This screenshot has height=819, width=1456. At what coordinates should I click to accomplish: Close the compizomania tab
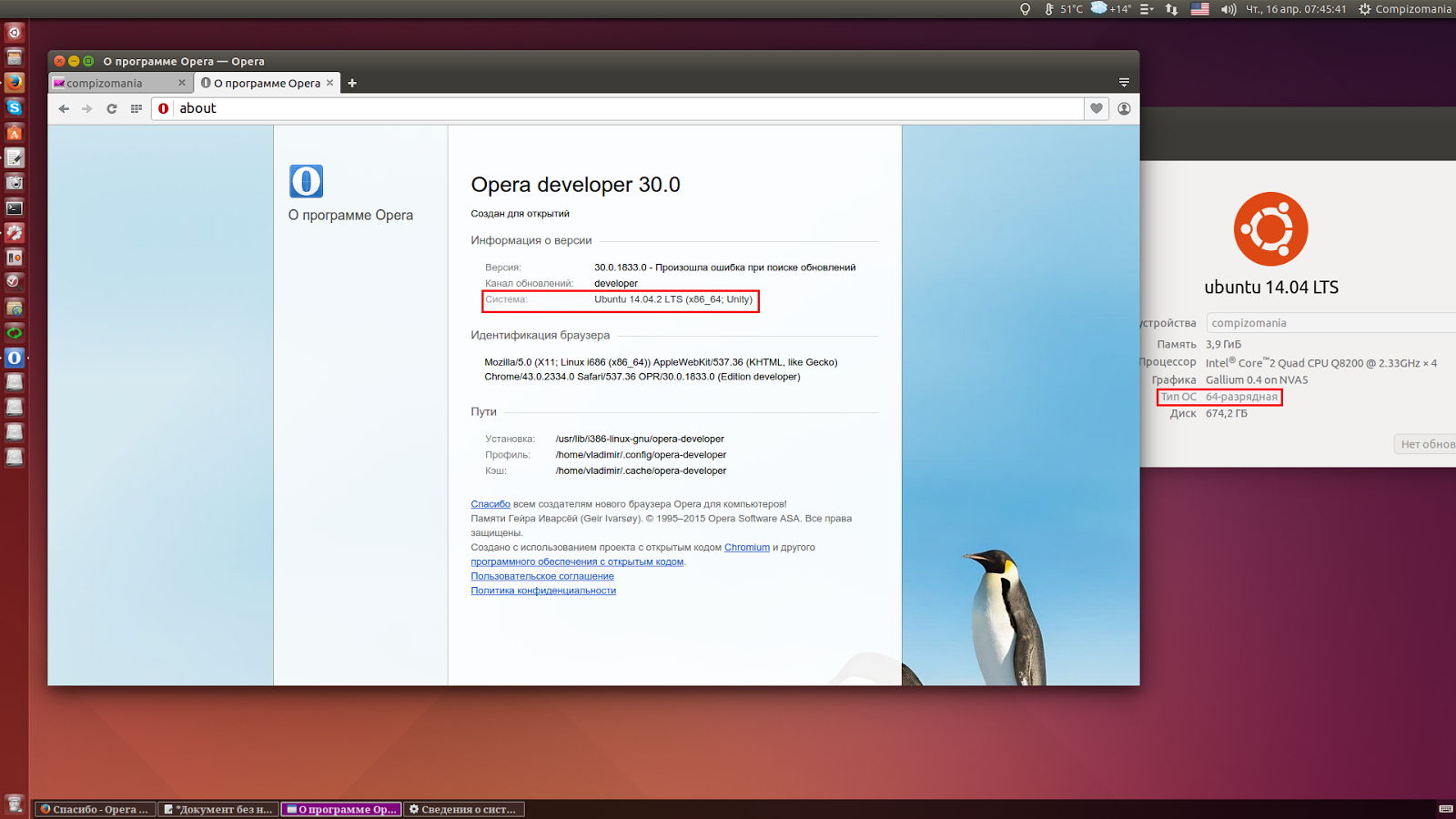coord(182,83)
